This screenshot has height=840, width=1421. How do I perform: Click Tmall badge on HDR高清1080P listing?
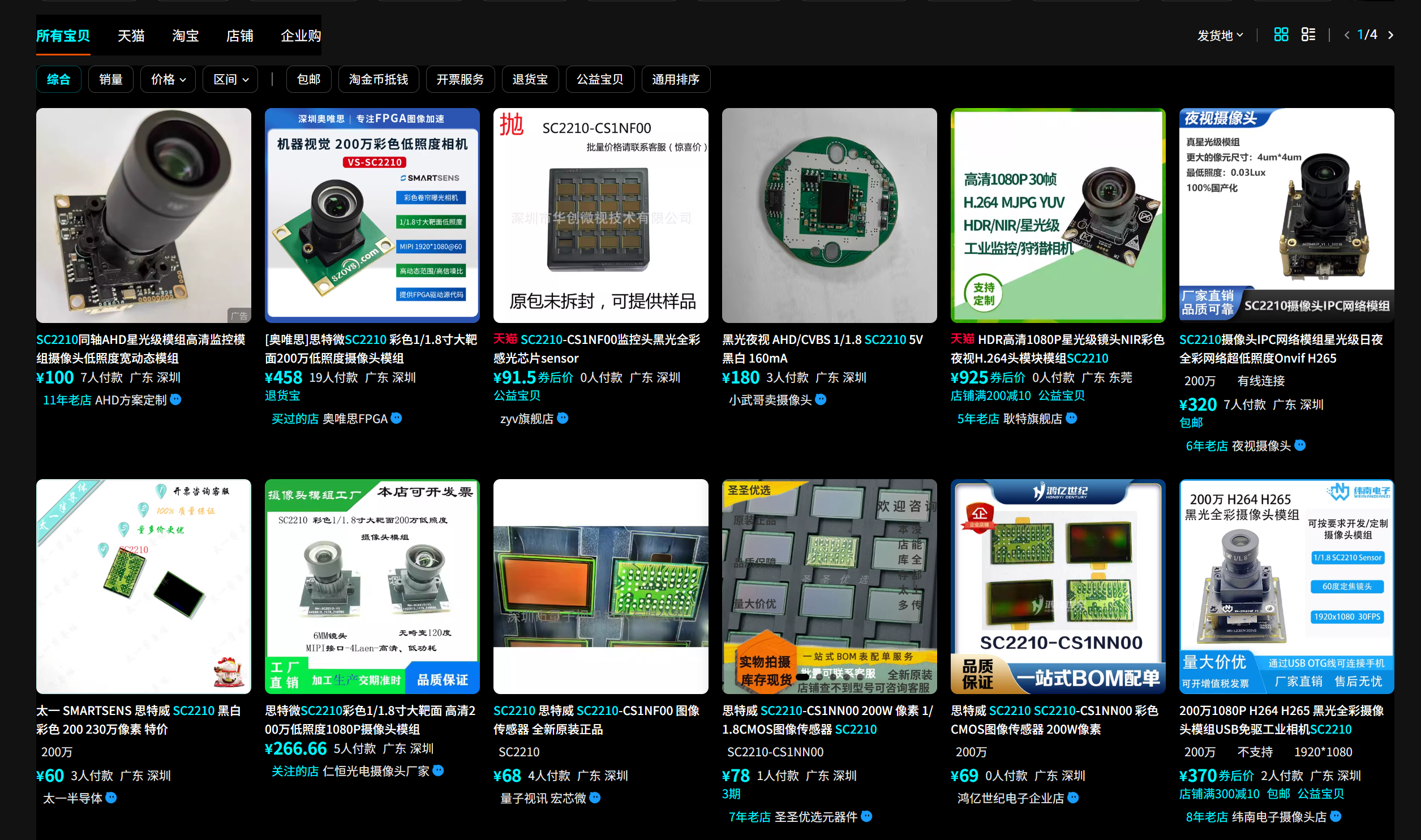tap(963, 339)
